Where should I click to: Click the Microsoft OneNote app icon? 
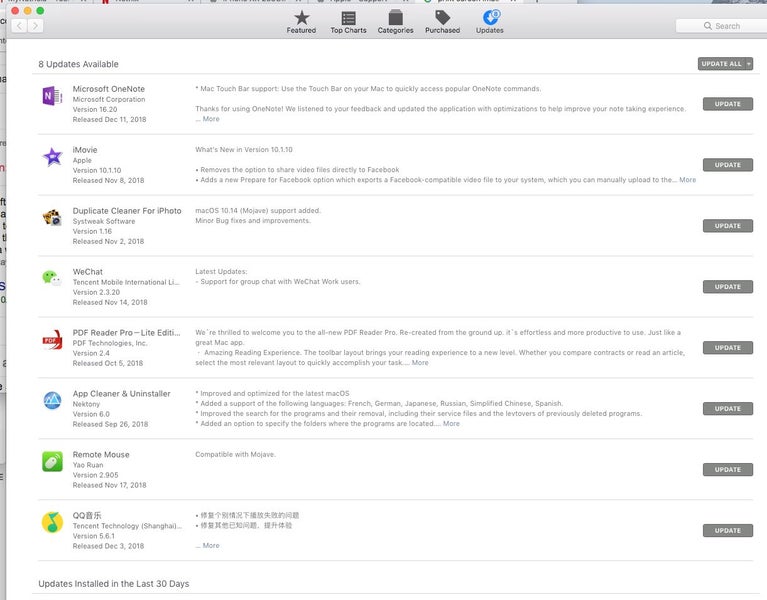click(x=52, y=96)
